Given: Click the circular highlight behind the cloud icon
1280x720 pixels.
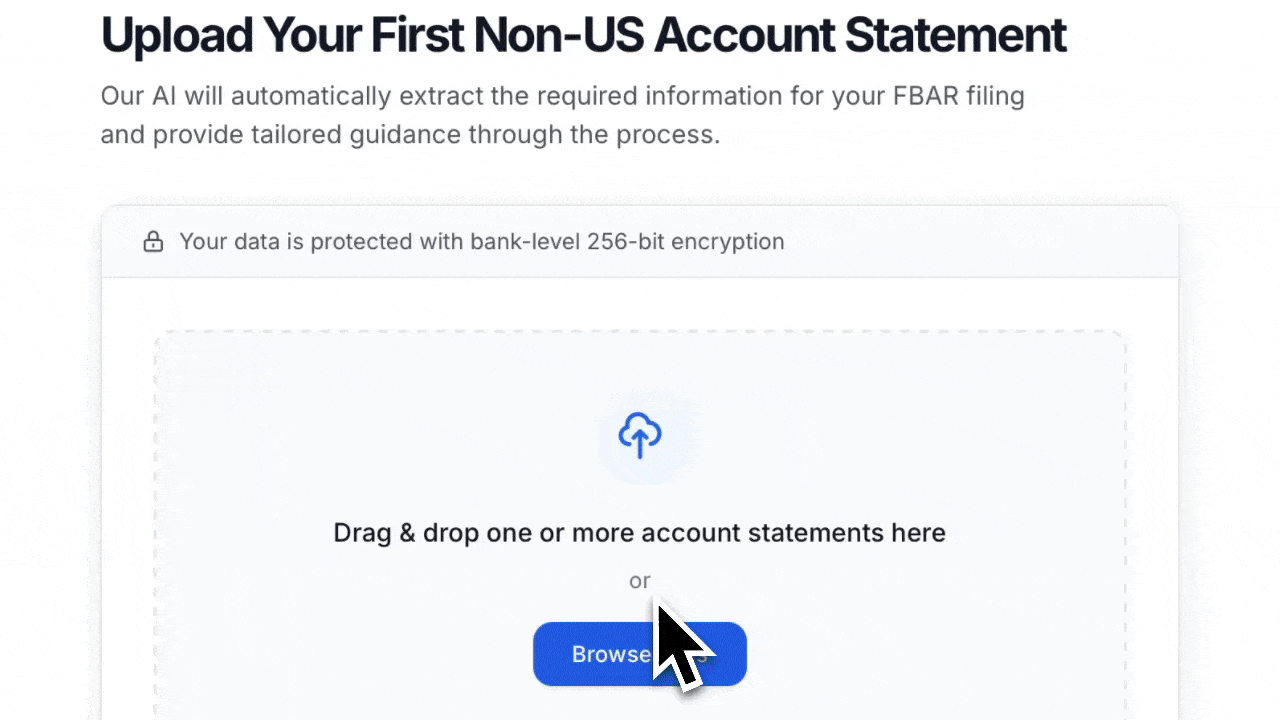Looking at the screenshot, I should pyautogui.click(x=640, y=435).
